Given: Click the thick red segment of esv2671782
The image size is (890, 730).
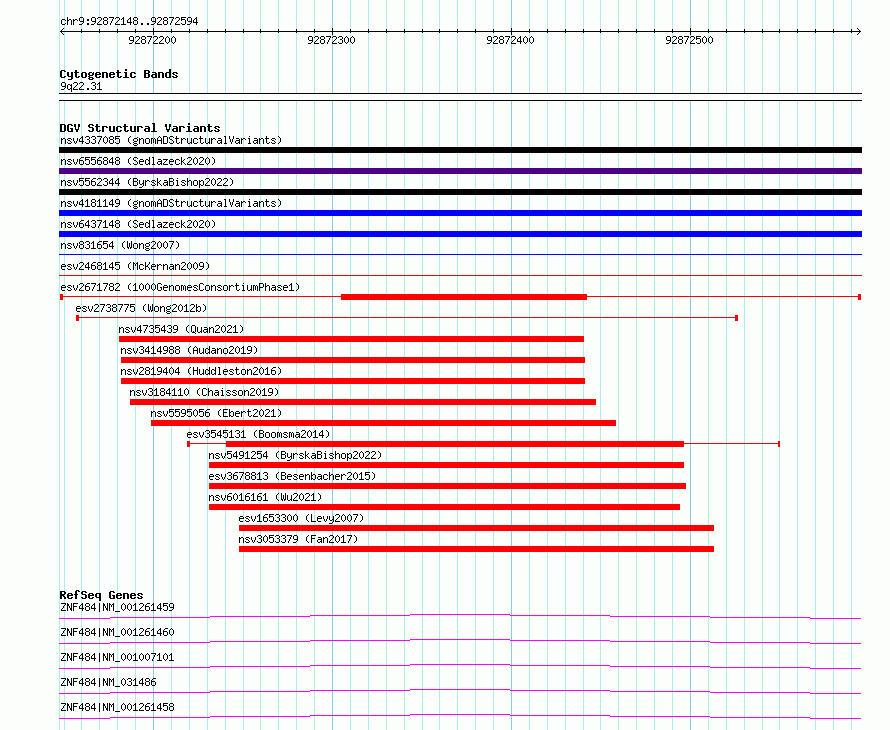Looking at the screenshot, I should click(x=464, y=297).
